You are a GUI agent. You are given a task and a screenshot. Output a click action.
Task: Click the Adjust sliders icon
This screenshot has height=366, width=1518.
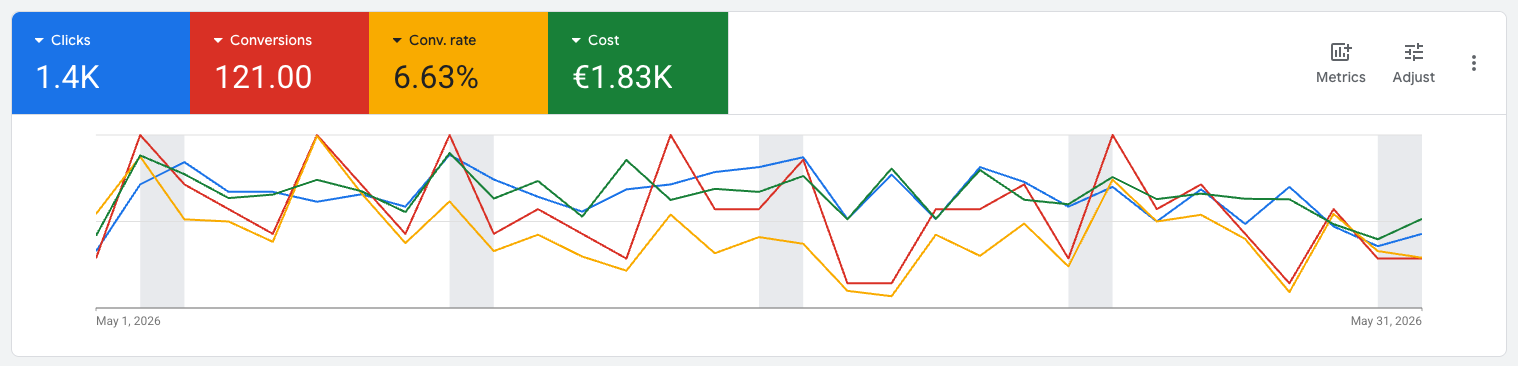pos(1413,52)
